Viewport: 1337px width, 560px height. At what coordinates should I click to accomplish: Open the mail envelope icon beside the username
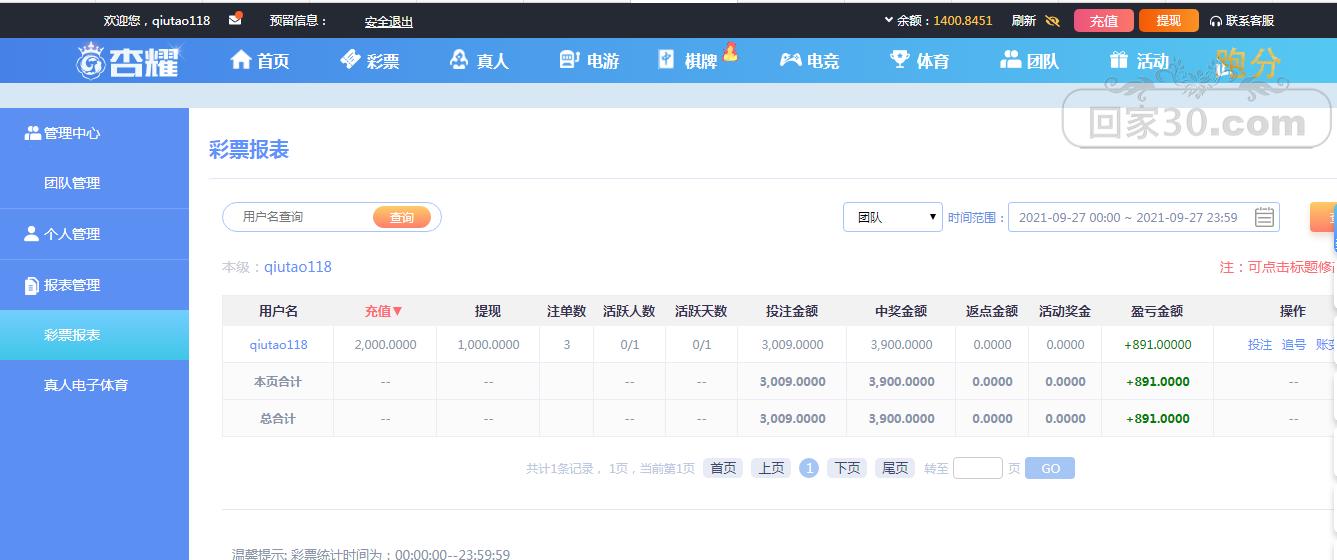235,19
